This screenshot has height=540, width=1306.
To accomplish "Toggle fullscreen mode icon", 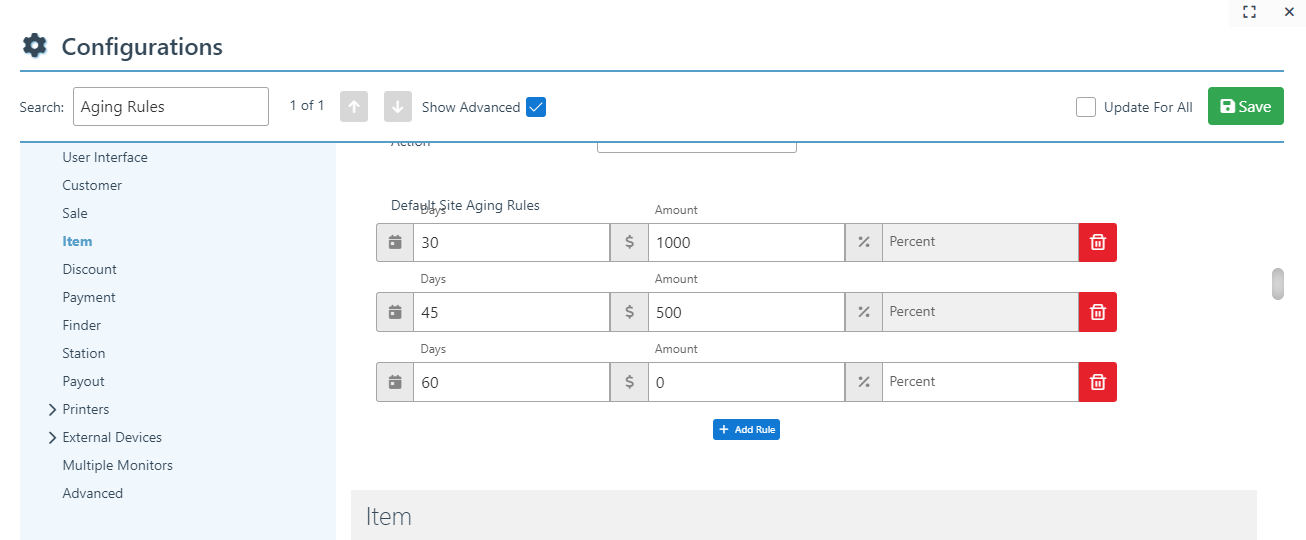I will pos(1249,12).
